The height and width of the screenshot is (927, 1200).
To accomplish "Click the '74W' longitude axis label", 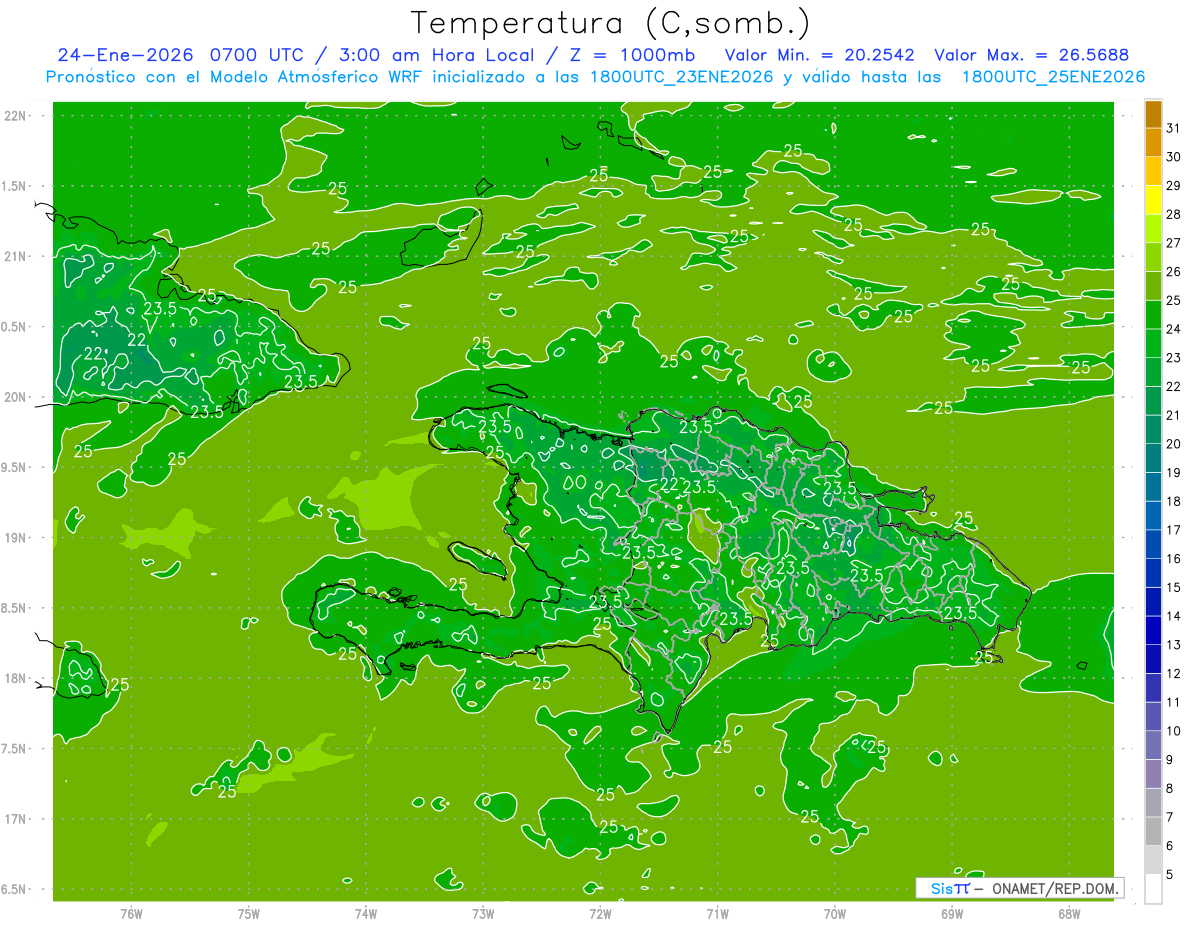I will pyautogui.click(x=366, y=914).
